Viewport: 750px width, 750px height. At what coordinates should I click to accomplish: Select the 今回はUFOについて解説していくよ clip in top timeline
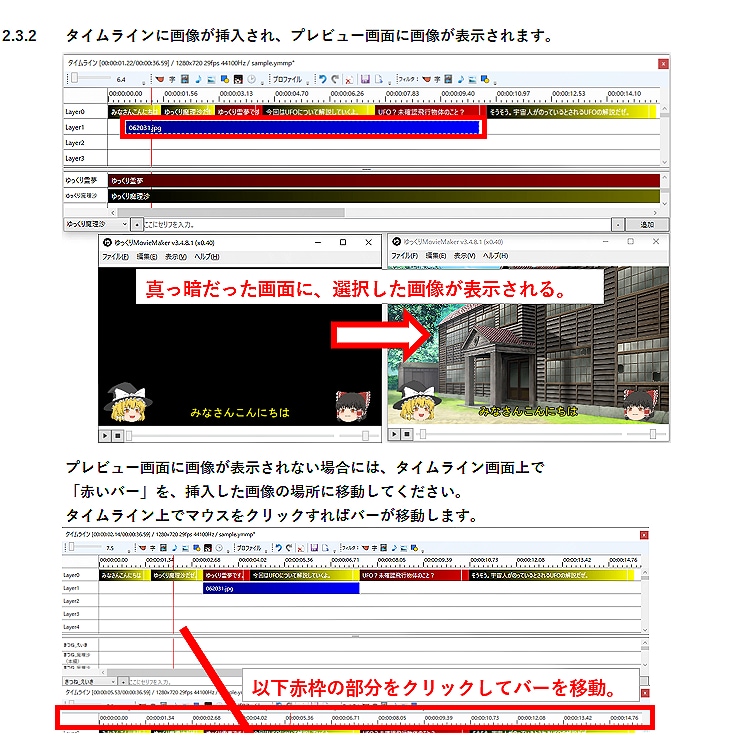click(319, 112)
